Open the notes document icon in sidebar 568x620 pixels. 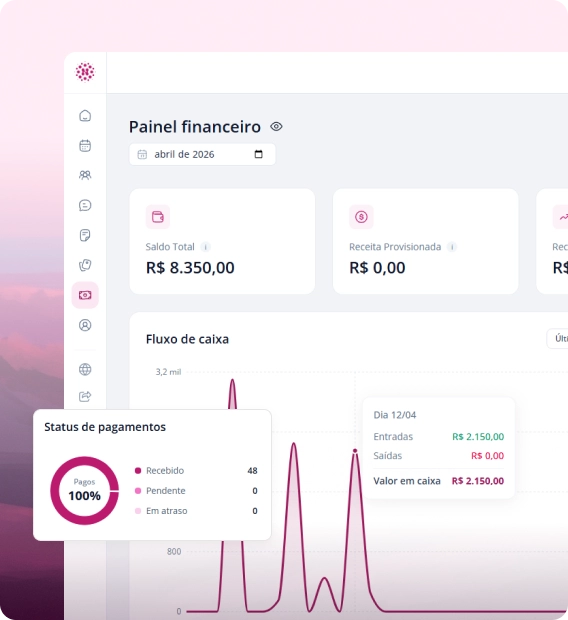(85, 235)
